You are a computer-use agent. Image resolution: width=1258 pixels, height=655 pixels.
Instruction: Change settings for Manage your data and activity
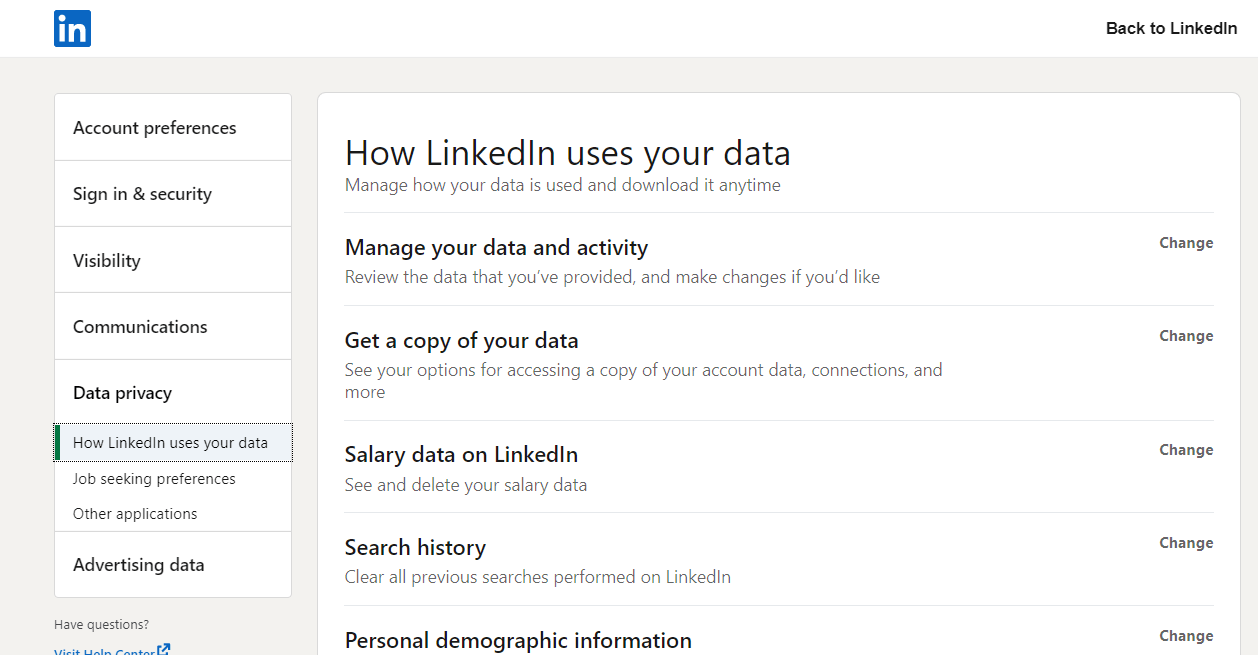click(x=1186, y=242)
